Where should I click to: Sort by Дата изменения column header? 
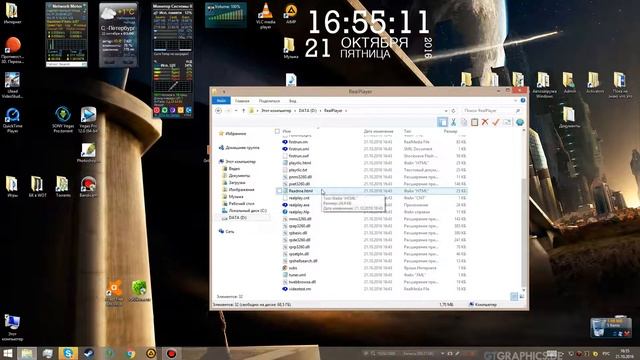(378, 131)
